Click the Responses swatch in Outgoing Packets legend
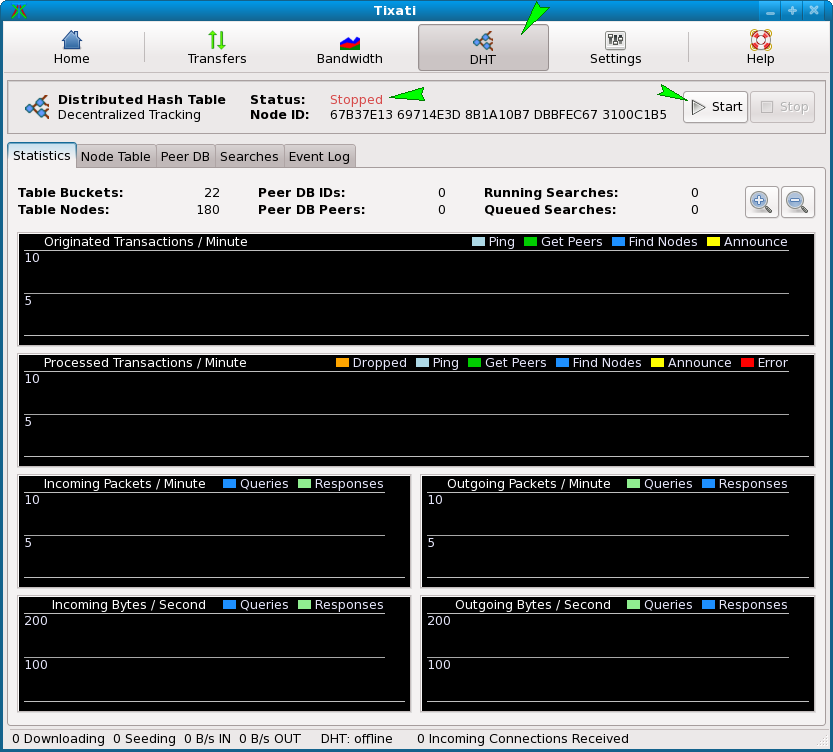The width and height of the screenshot is (833, 752). (x=708, y=484)
